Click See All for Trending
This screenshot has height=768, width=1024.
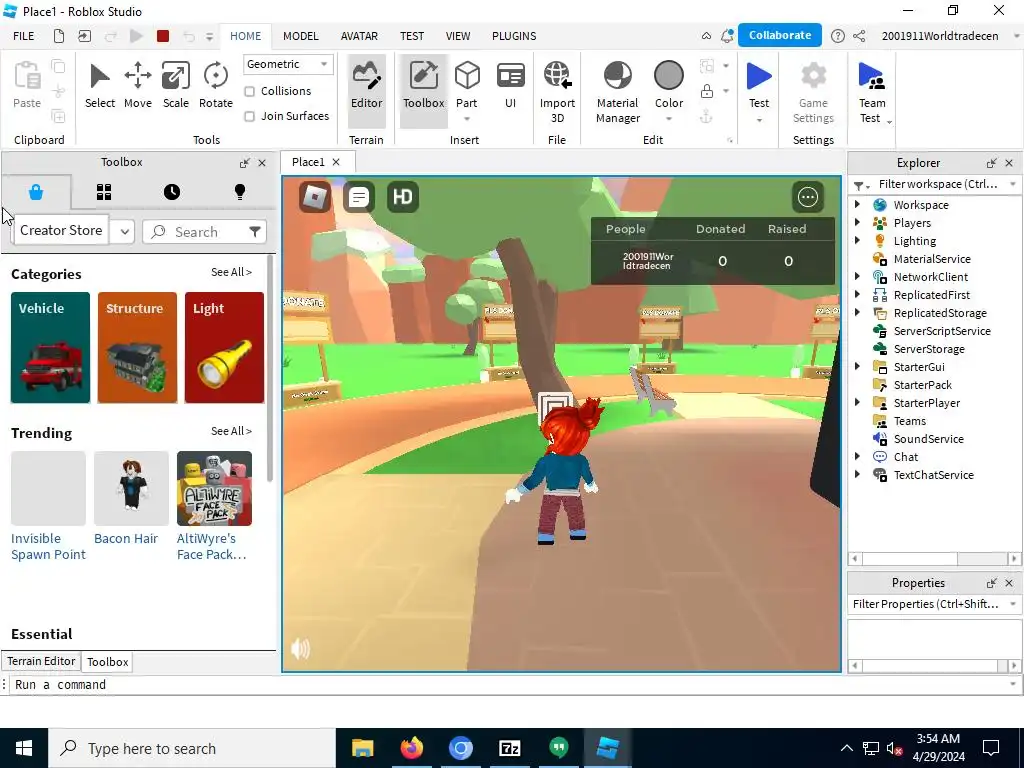tap(231, 431)
